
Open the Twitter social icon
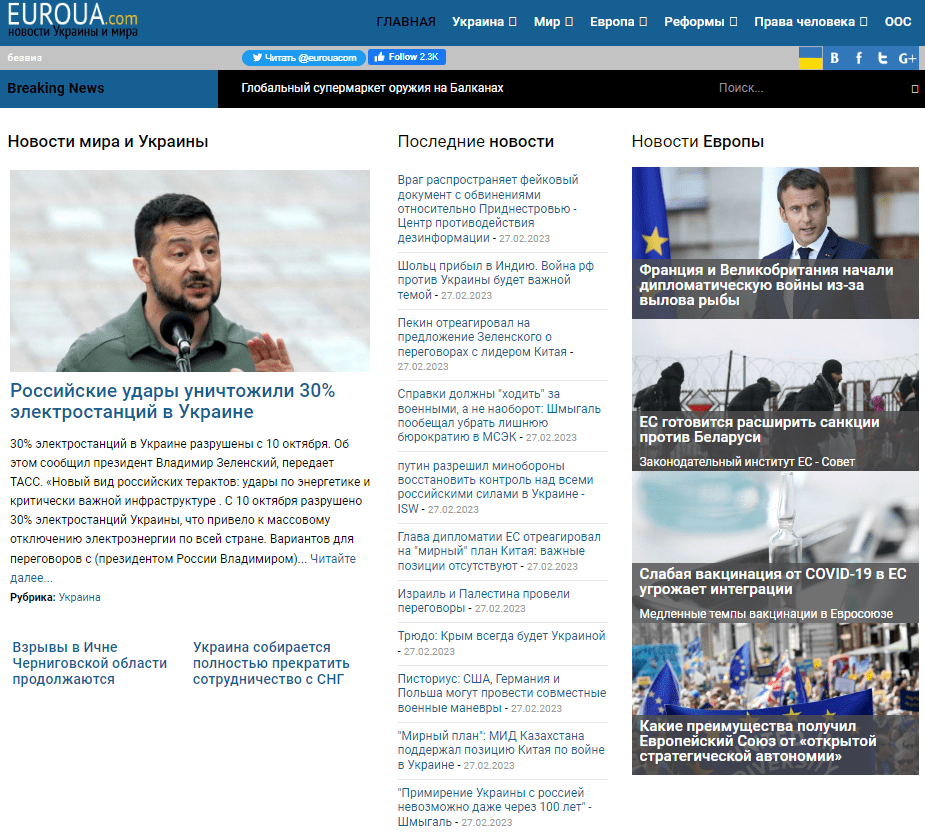[883, 58]
